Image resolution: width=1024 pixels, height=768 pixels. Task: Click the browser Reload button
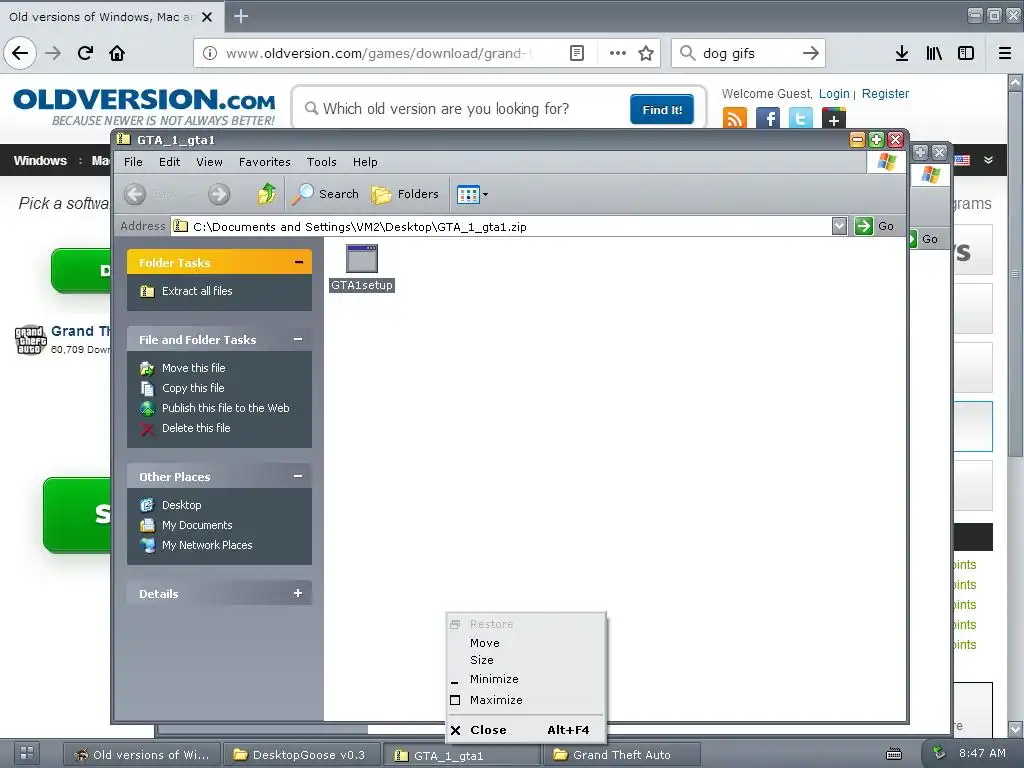point(85,53)
